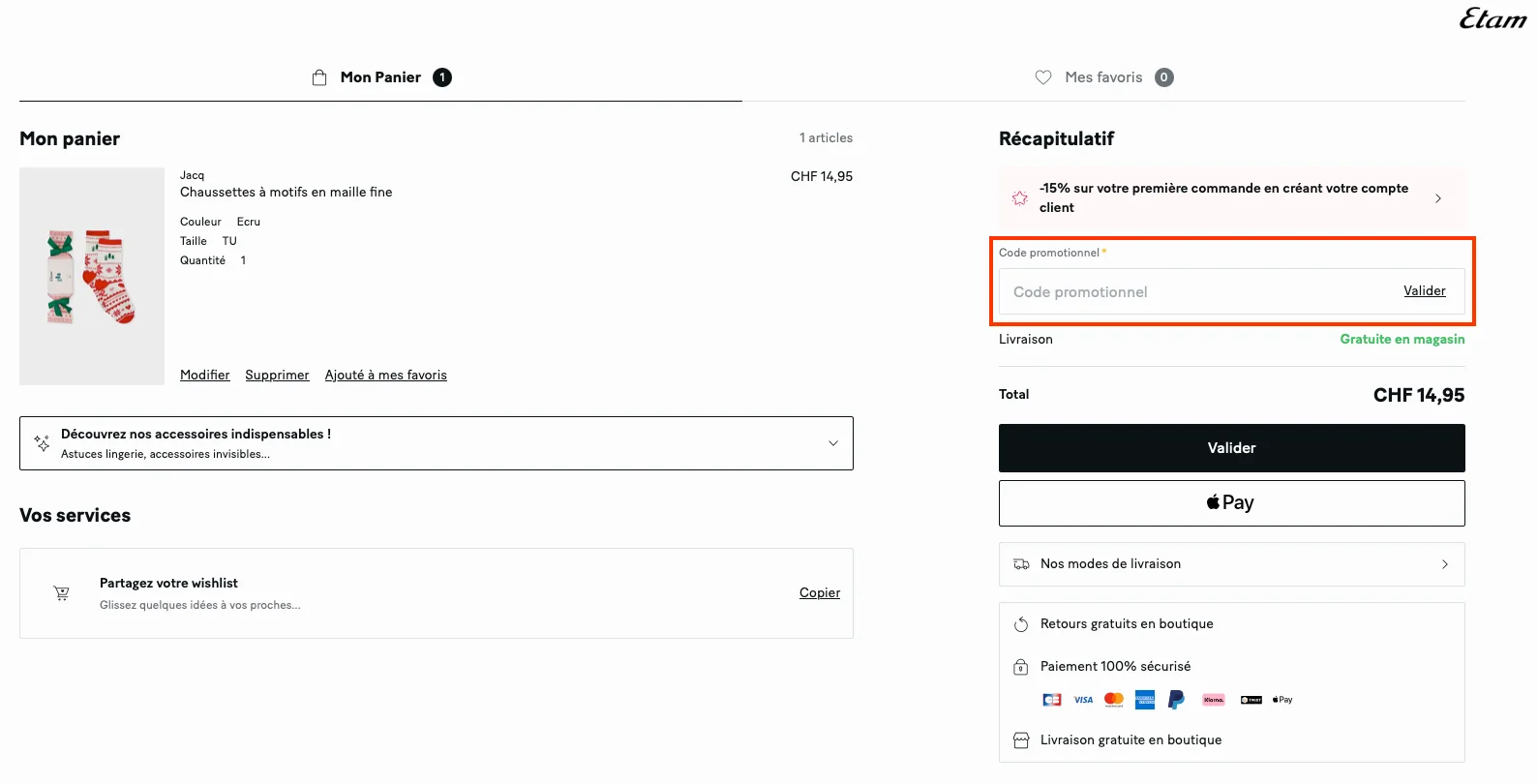Click the Etam logo
This screenshot has height=784, width=1538.
pyautogui.click(x=1493, y=18)
